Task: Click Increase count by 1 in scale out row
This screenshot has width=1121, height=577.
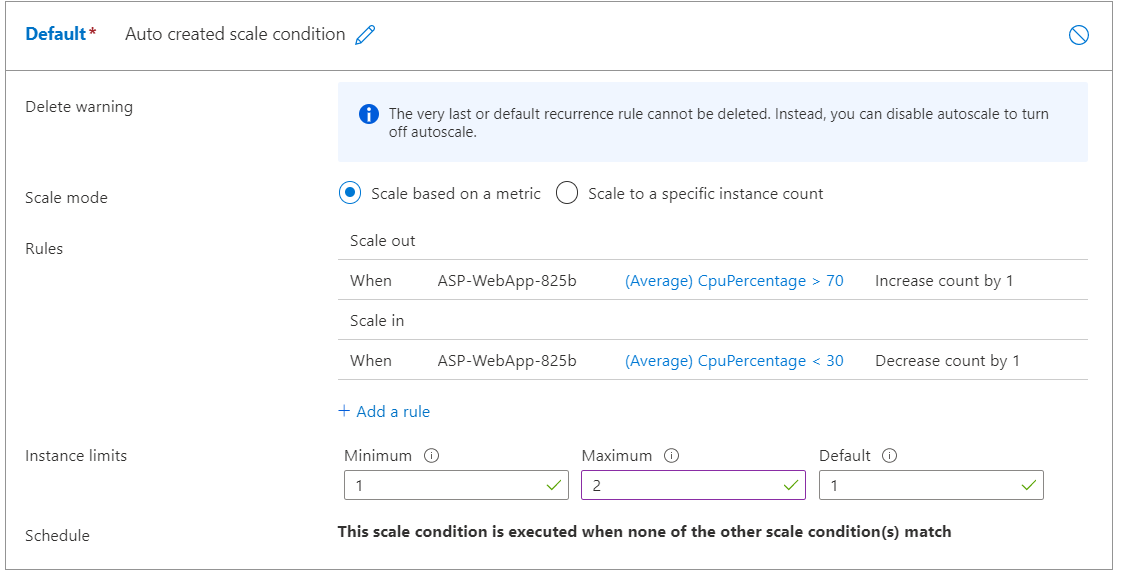Action: point(943,281)
